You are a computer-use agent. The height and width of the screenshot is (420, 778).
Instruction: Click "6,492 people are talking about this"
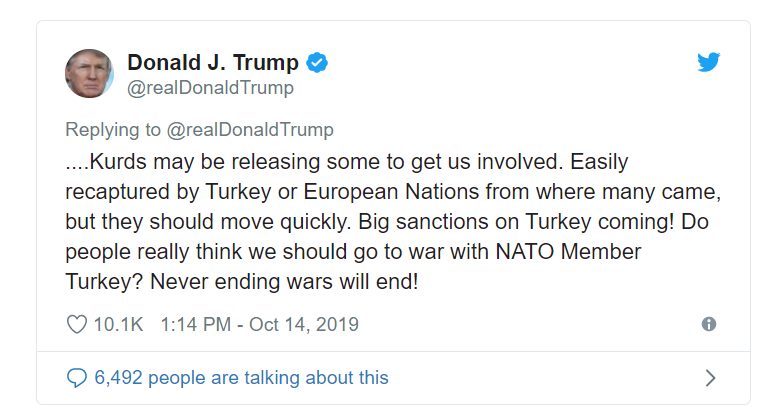pyautogui.click(x=241, y=378)
